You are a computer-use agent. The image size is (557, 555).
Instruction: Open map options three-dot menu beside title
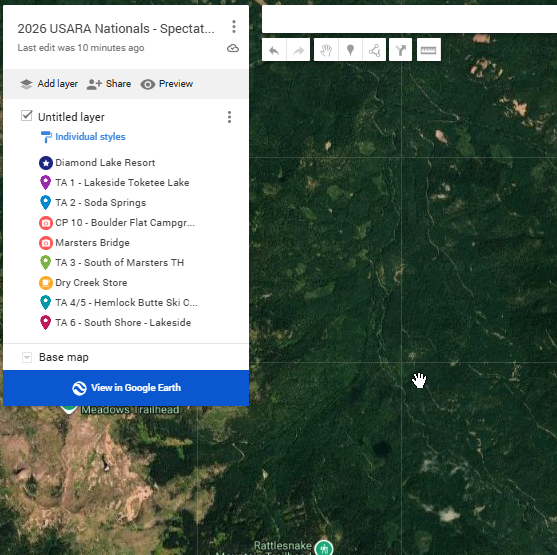[234, 27]
